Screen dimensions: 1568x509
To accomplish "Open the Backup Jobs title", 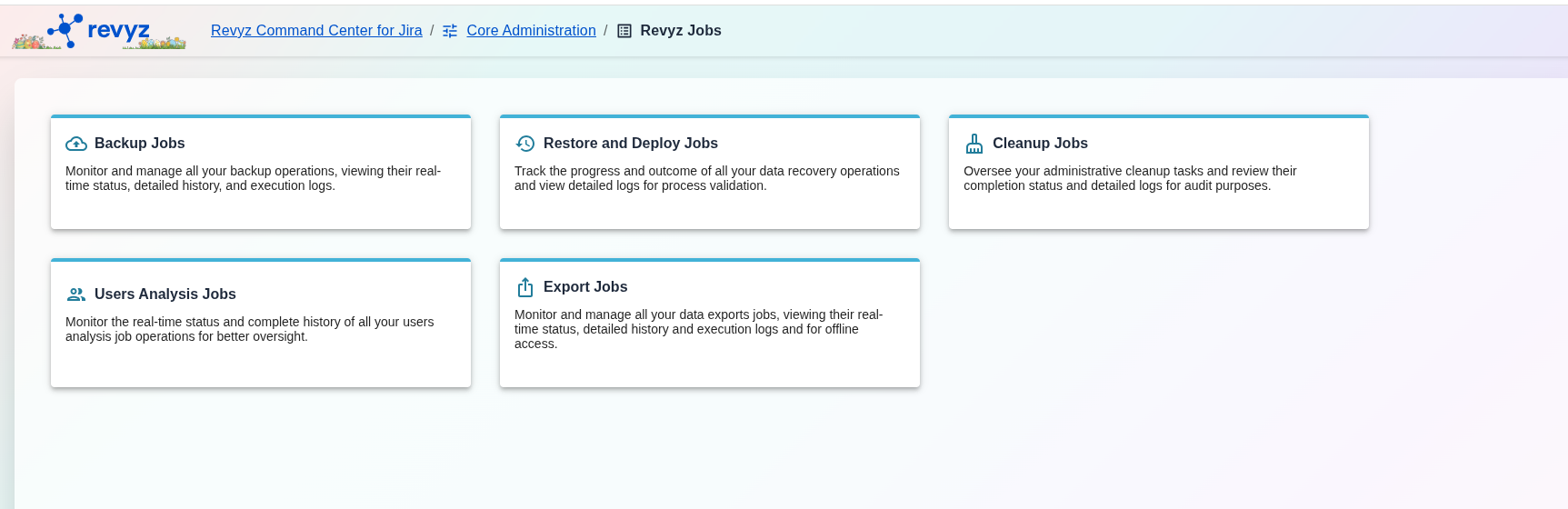I will (139, 144).
